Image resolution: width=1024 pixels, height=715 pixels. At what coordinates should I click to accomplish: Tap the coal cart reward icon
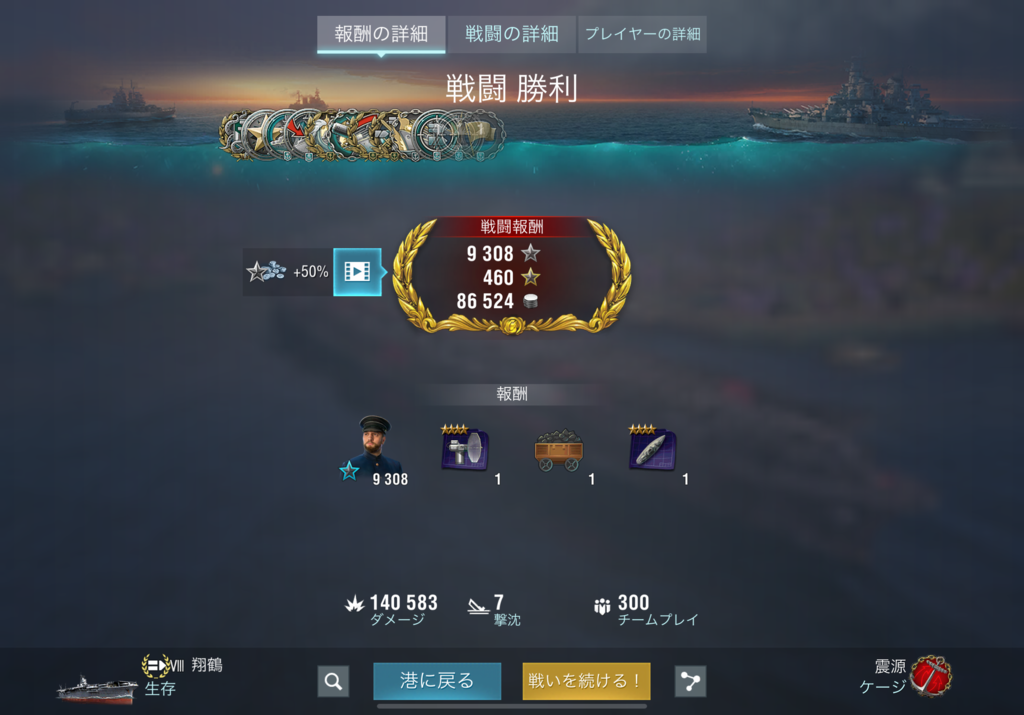558,450
